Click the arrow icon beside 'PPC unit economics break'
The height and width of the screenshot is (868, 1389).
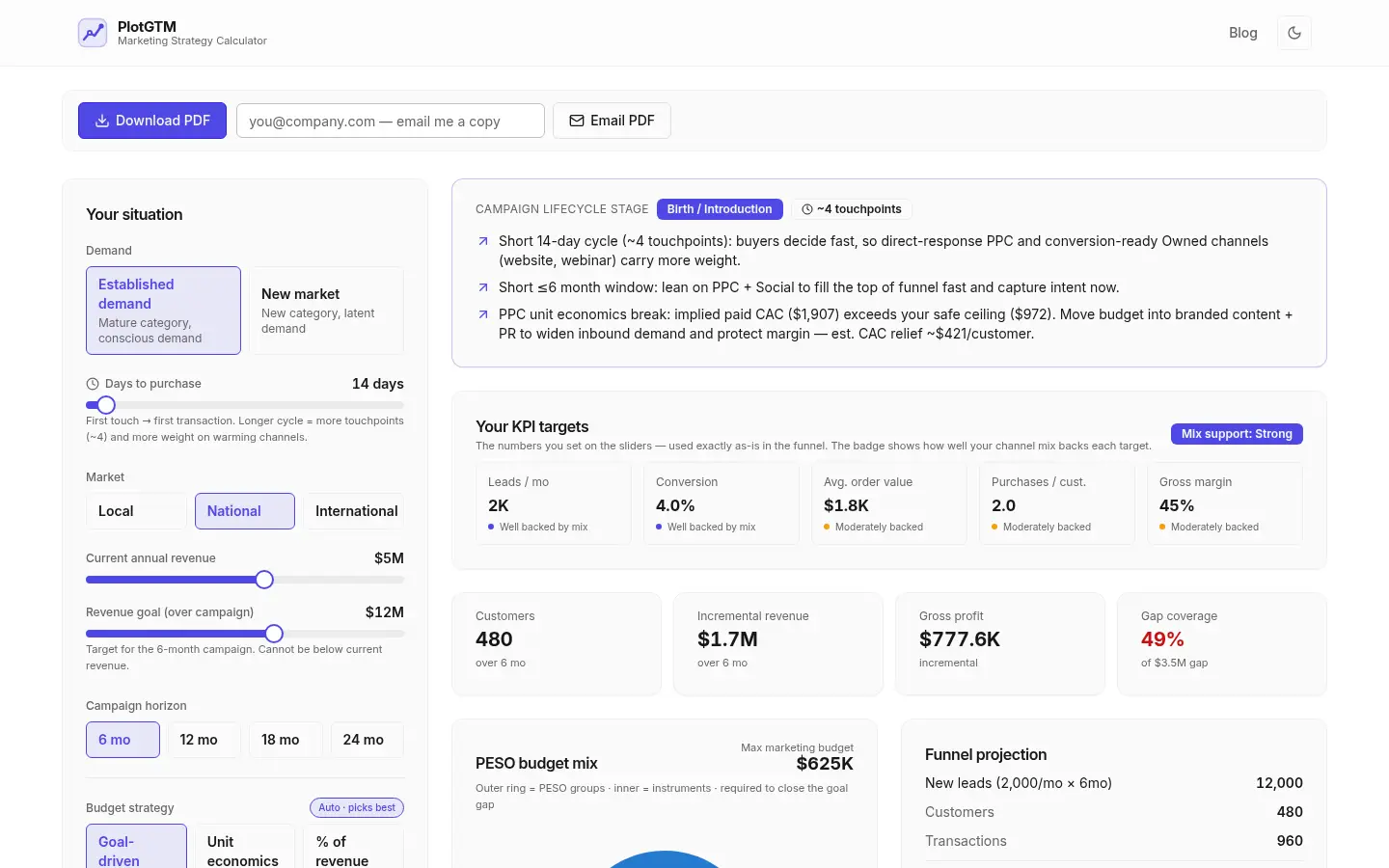tap(483, 314)
